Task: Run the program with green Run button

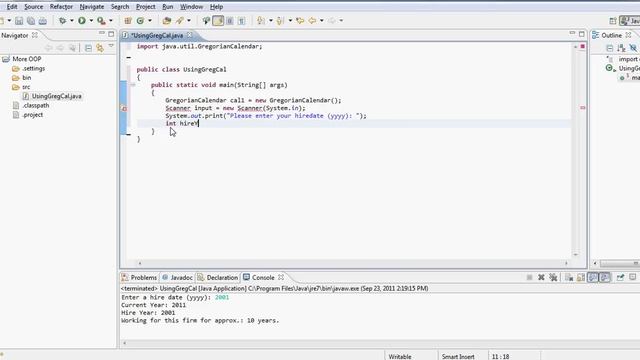Action: tap(82, 20)
